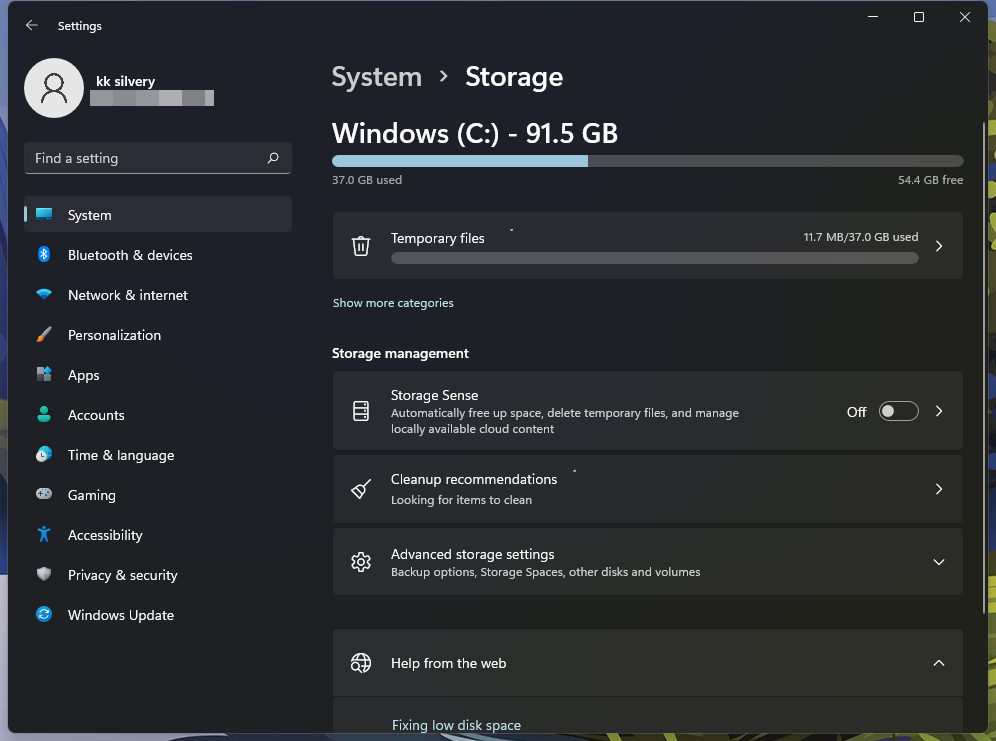The image size is (996, 741).
Task: Go to Windows Update
Action: [158, 615]
